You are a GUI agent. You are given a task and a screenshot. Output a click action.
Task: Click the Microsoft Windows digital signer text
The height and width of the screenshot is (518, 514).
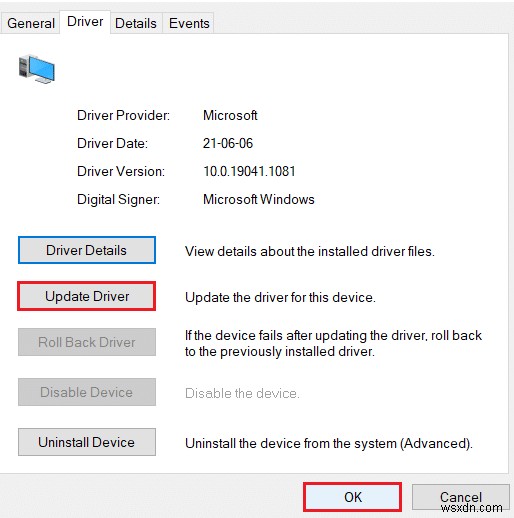pyautogui.click(x=259, y=199)
